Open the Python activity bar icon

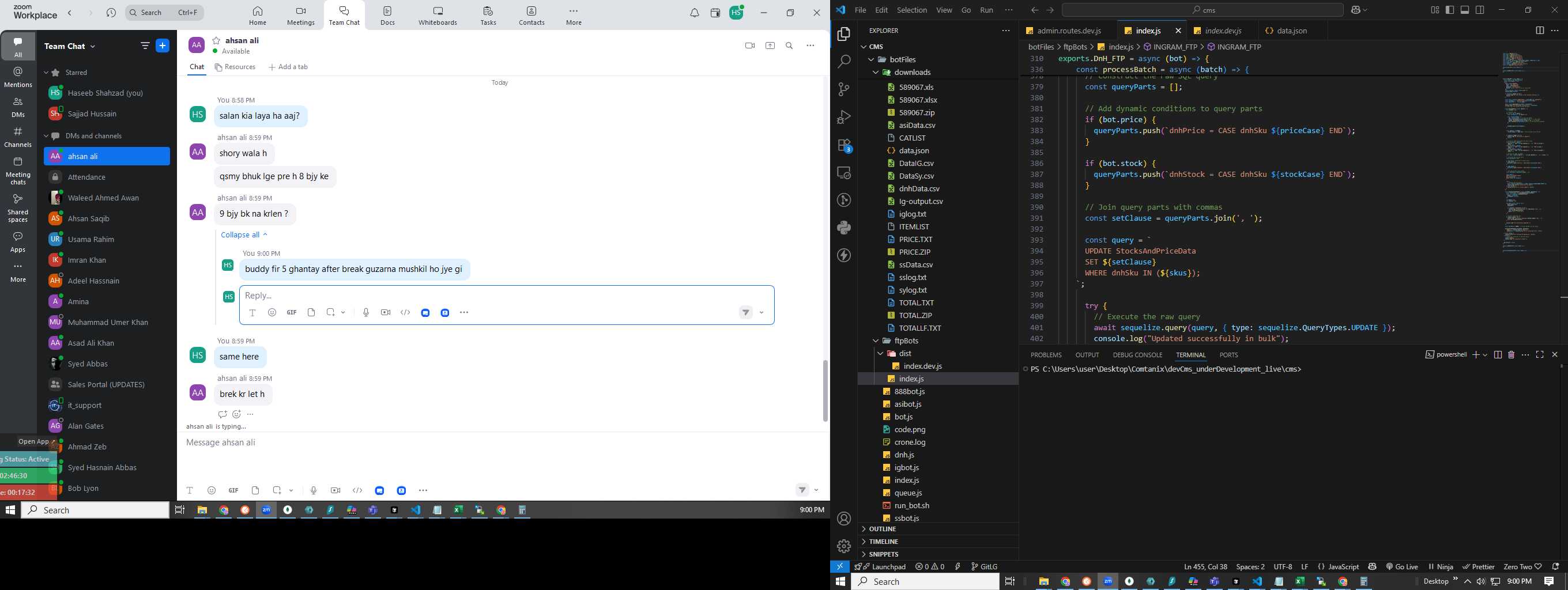coord(843,228)
